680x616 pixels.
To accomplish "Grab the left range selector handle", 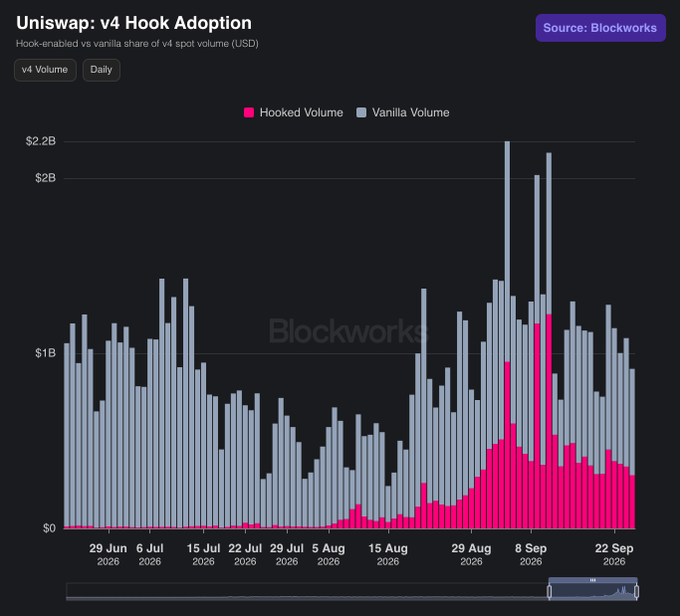I will pos(549,592).
